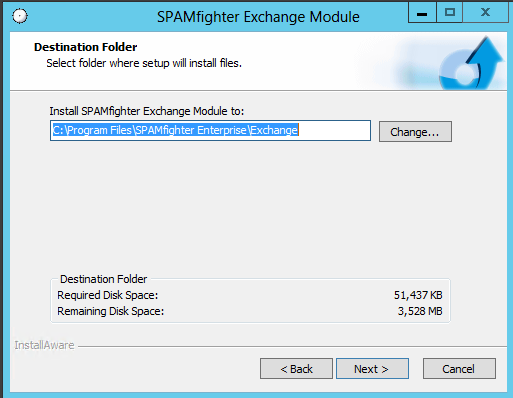The width and height of the screenshot is (513, 398).
Task: Click the Required Disk Space label
Action: pos(108,295)
